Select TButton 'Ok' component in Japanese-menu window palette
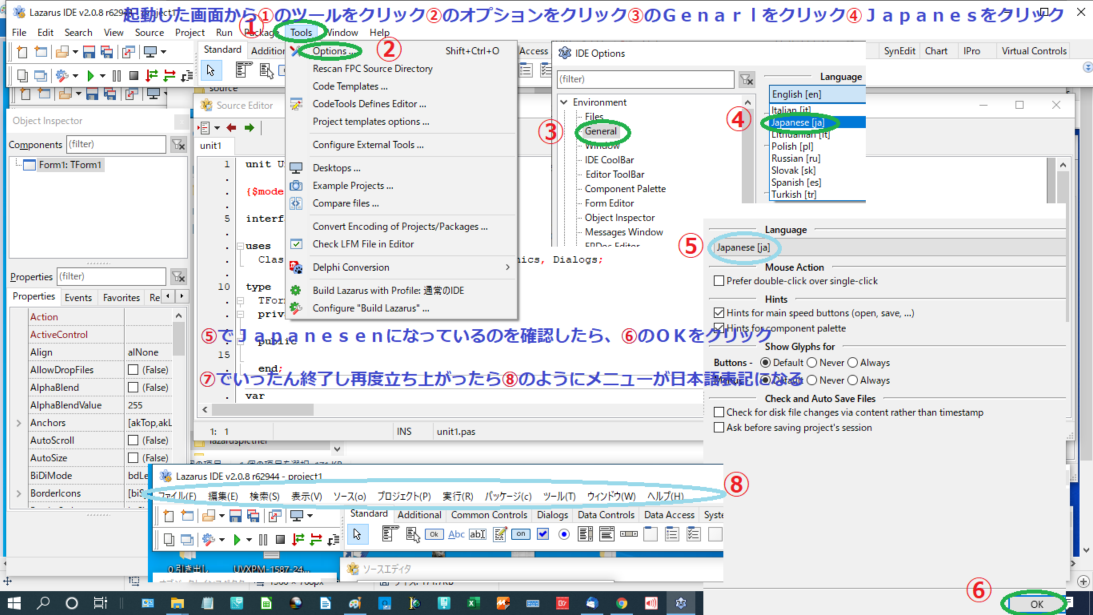Image resolution: width=1093 pixels, height=615 pixels. 434,535
